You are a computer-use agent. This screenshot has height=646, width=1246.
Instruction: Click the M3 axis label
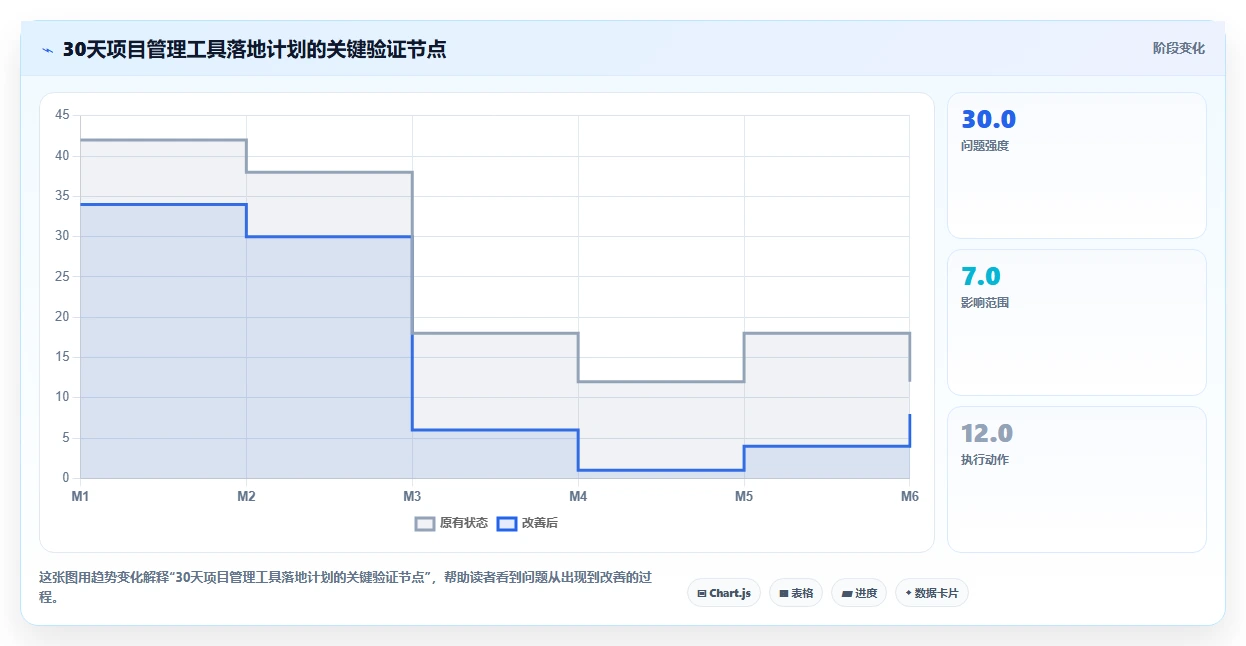[x=412, y=496]
